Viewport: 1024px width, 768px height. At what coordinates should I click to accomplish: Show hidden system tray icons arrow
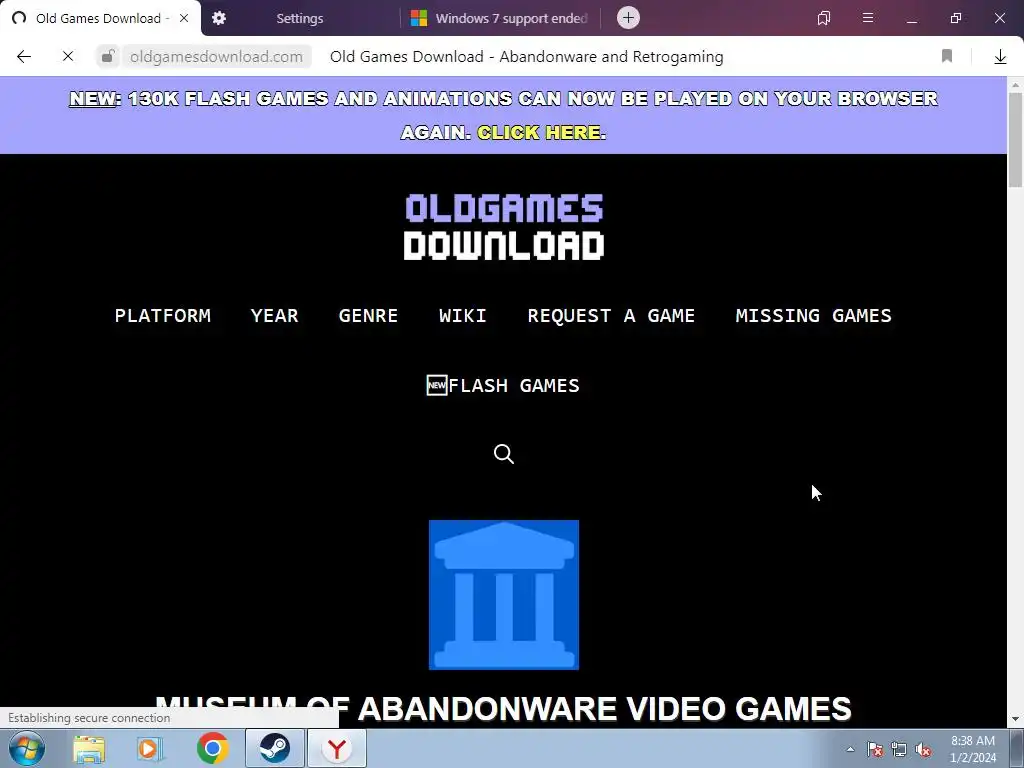tap(850, 749)
